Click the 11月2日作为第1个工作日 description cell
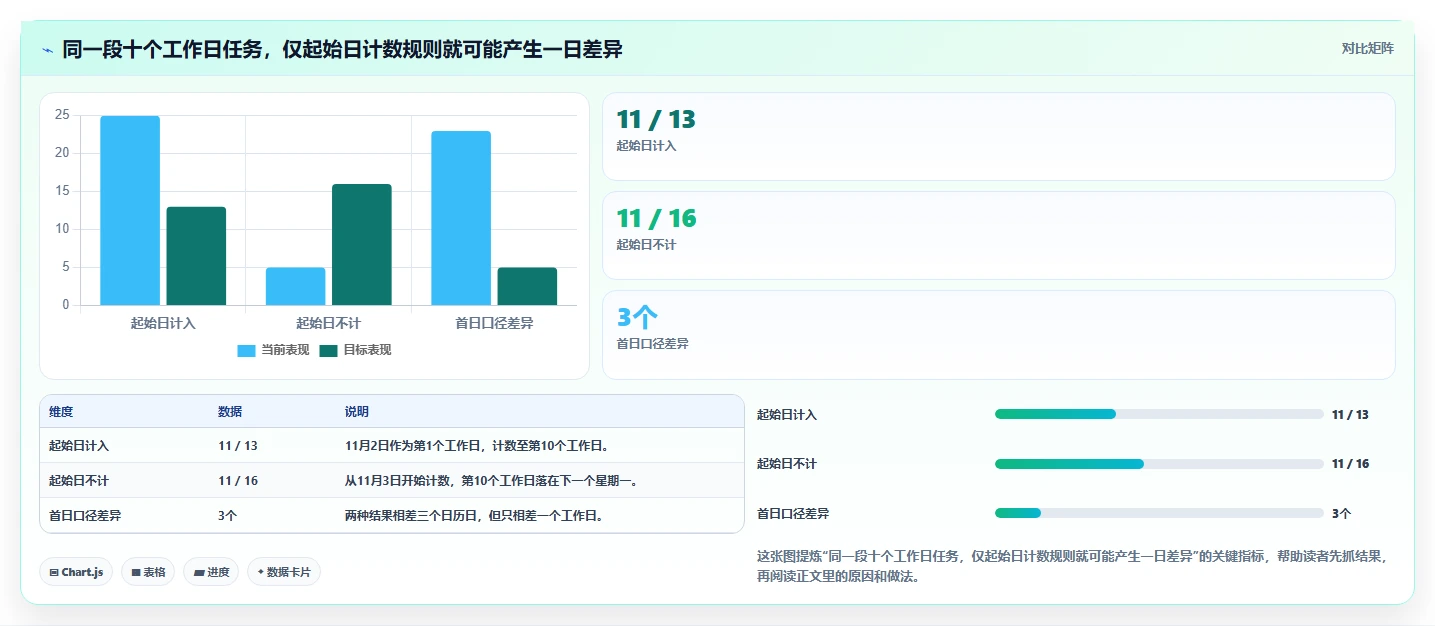 click(x=477, y=446)
